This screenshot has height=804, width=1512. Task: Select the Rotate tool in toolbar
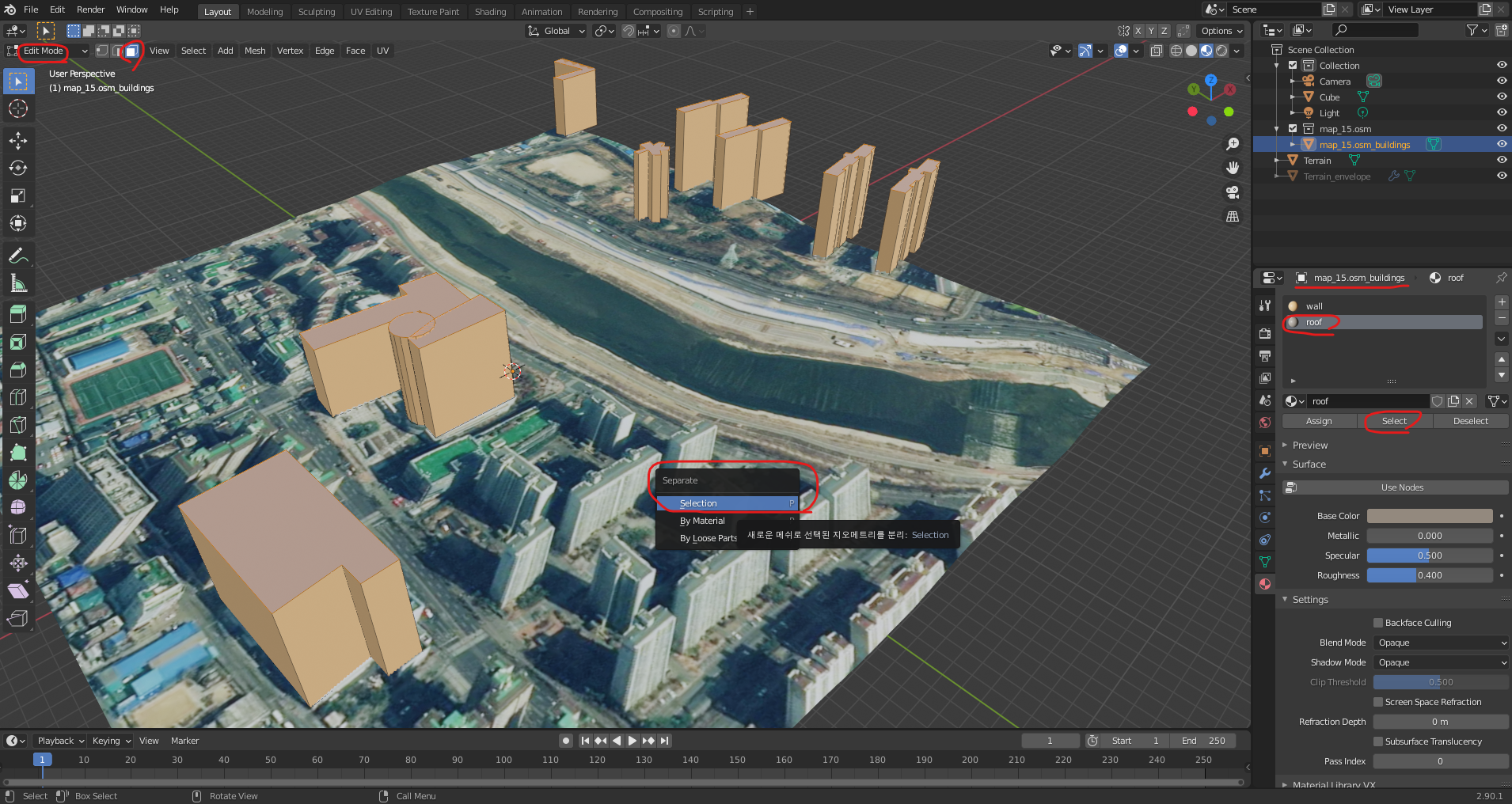18,169
